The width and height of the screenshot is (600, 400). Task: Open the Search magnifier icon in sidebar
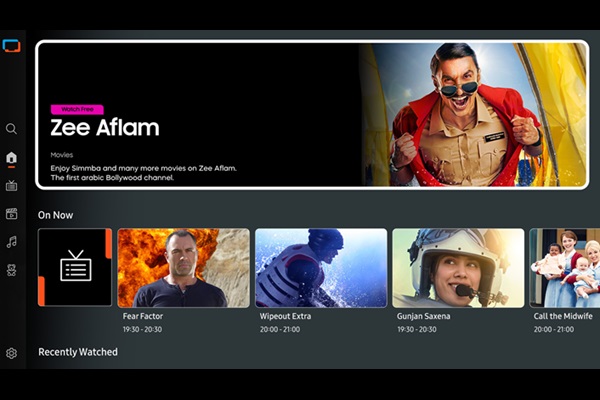tap(11, 129)
